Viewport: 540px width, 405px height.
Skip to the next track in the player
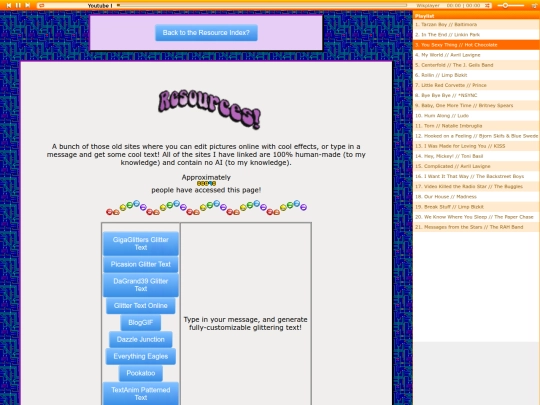click(x=28, y=5)
